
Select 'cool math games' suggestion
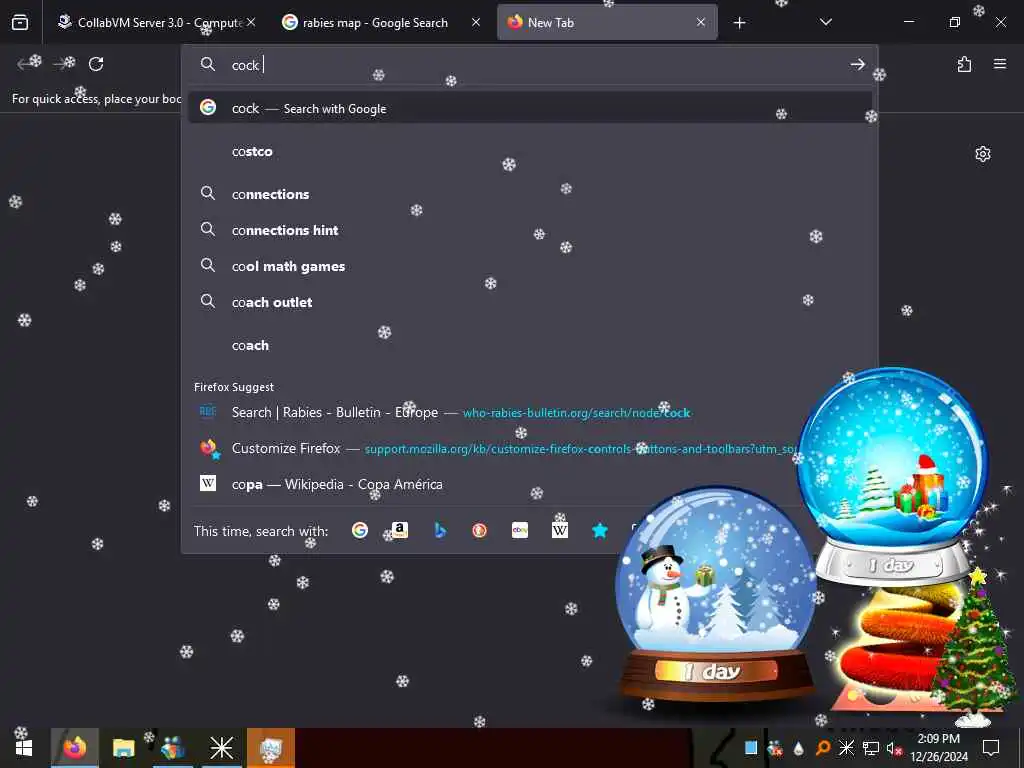pos(530,266)
